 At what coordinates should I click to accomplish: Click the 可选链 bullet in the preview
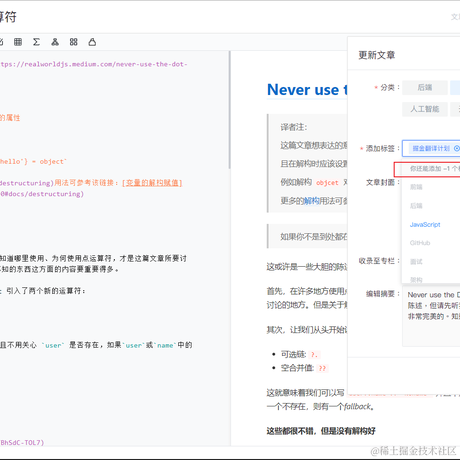click(x=299, y=354)
